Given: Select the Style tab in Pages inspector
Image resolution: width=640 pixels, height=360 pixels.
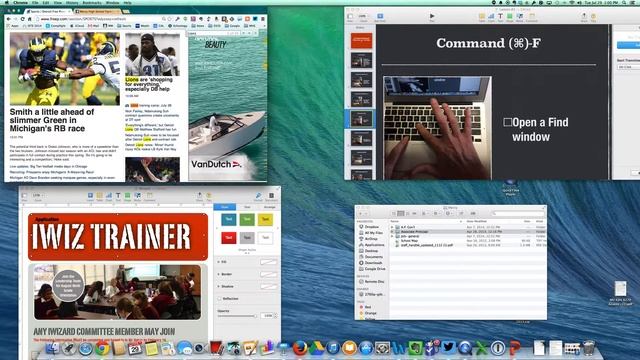Looking at the screenshot, I should click(x=224, y=207).
